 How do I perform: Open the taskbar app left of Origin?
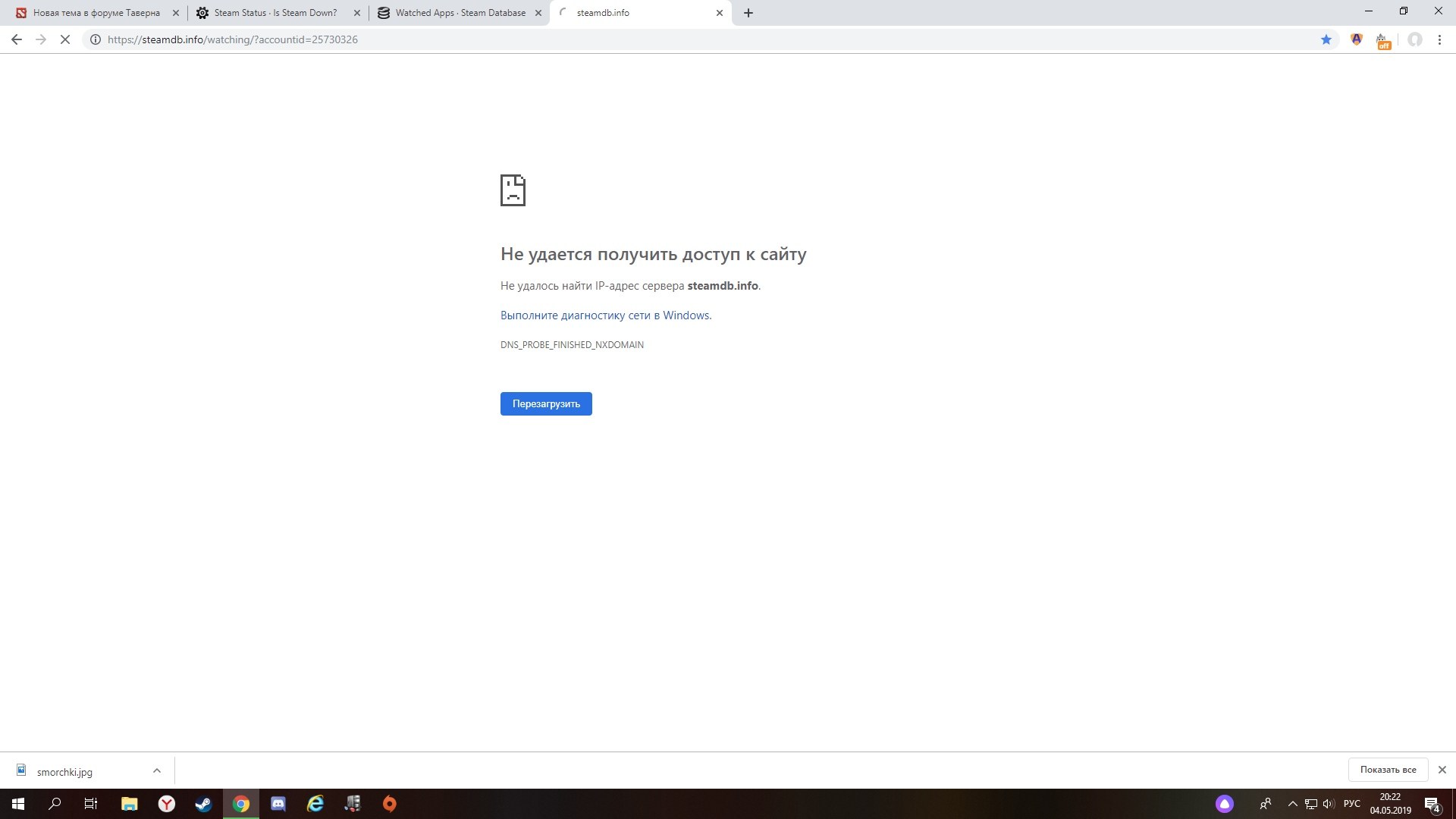coord(353,804)
